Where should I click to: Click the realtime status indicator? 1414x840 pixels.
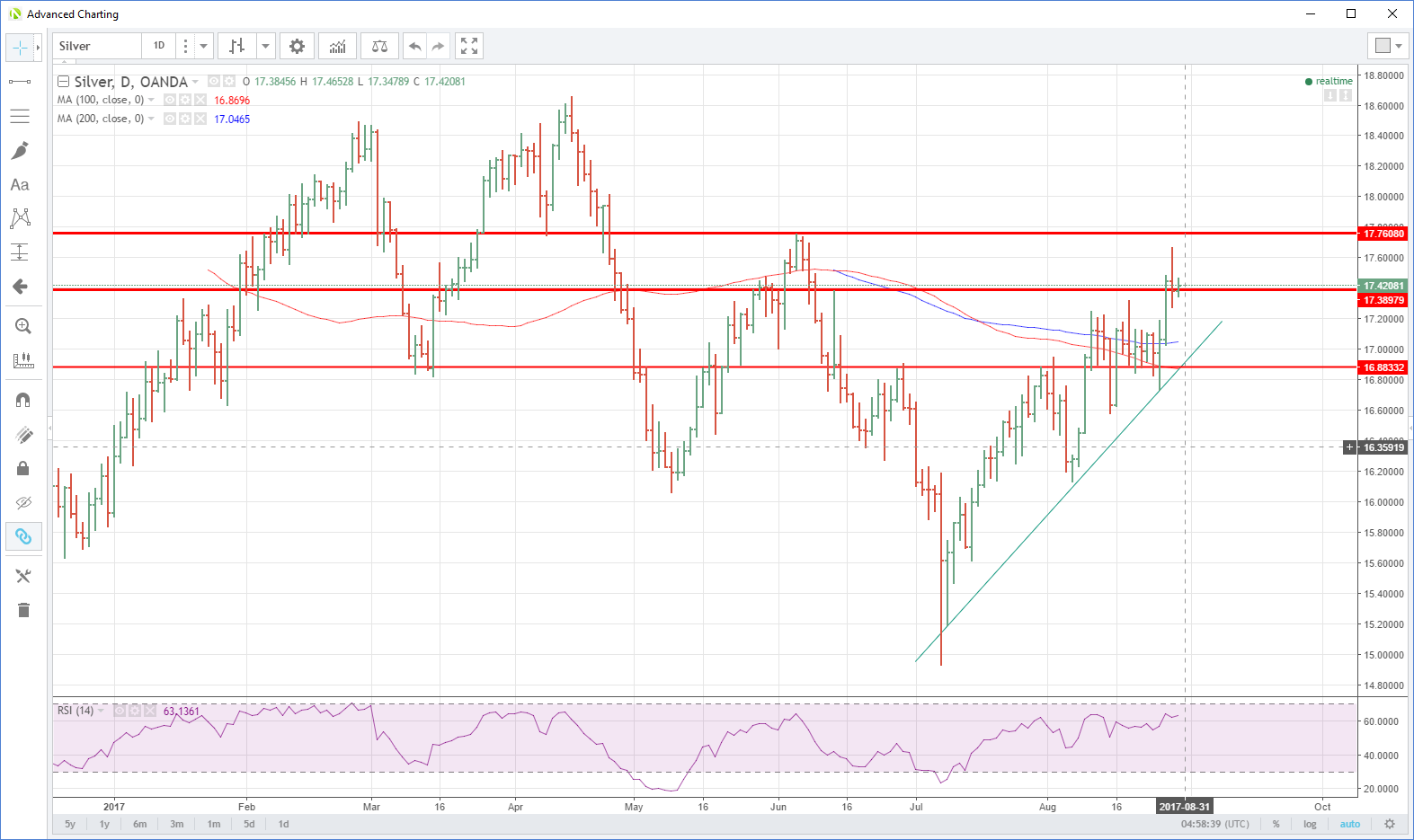pos(1329,81)
